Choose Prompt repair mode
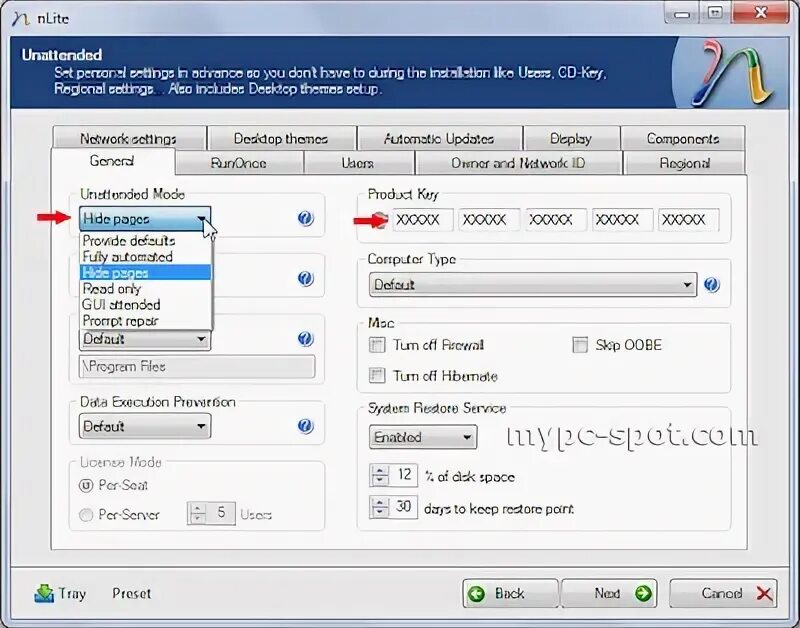The height and width of the screenshot is (628, 800). (145, 320)
